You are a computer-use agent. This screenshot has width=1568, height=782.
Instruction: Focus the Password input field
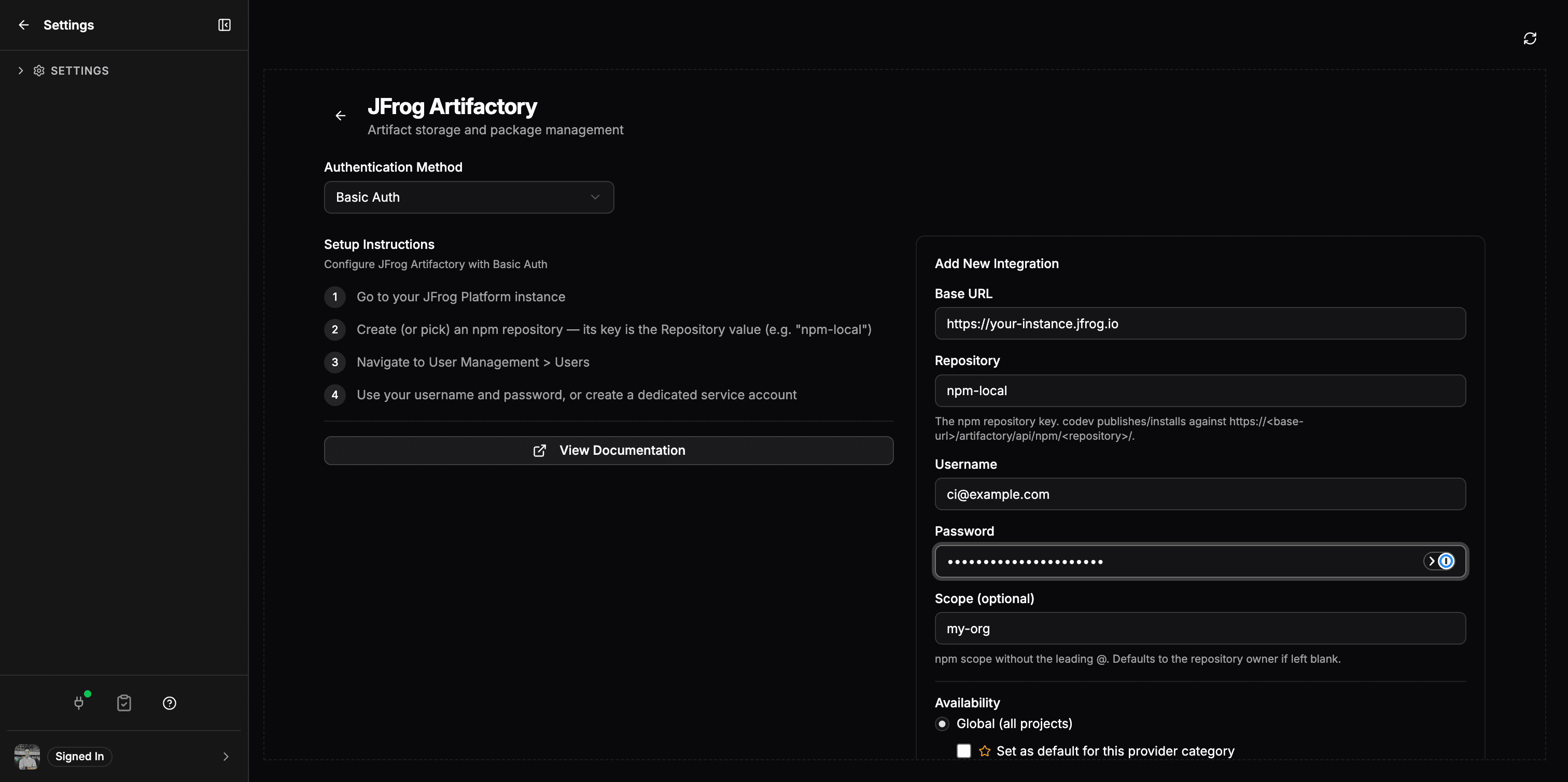[1200, 561]
